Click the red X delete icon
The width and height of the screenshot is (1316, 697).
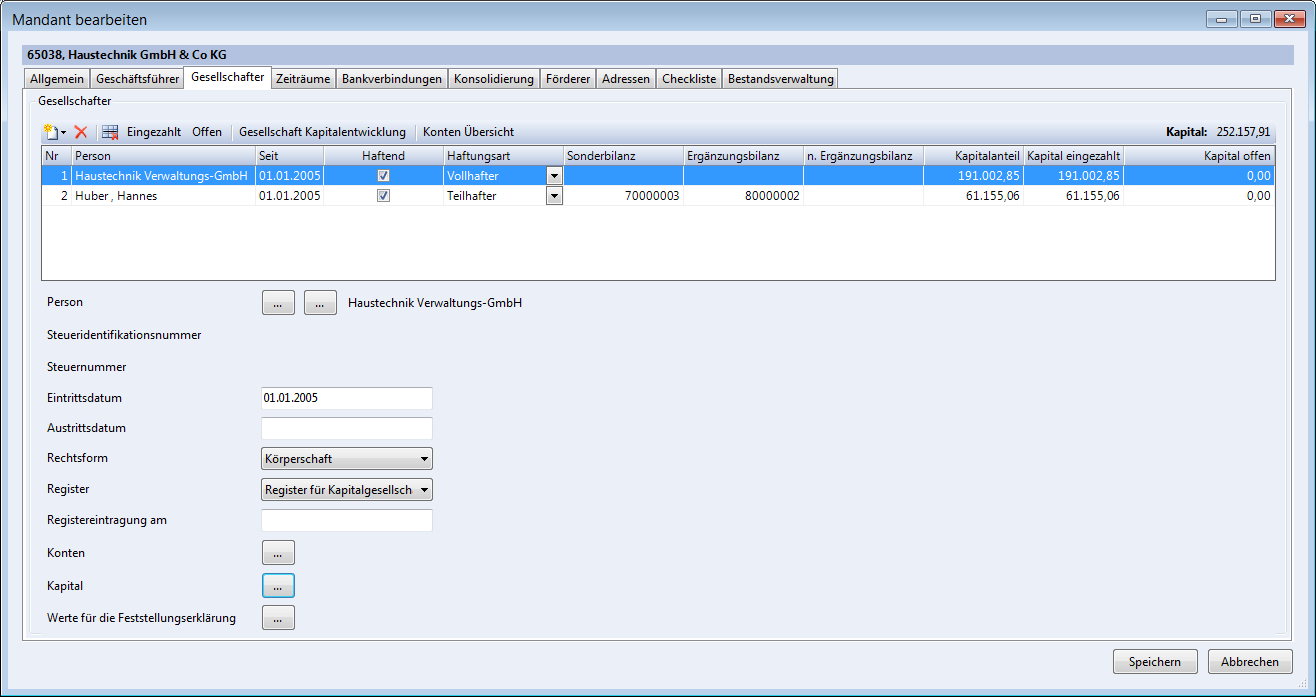coord(81,132)
